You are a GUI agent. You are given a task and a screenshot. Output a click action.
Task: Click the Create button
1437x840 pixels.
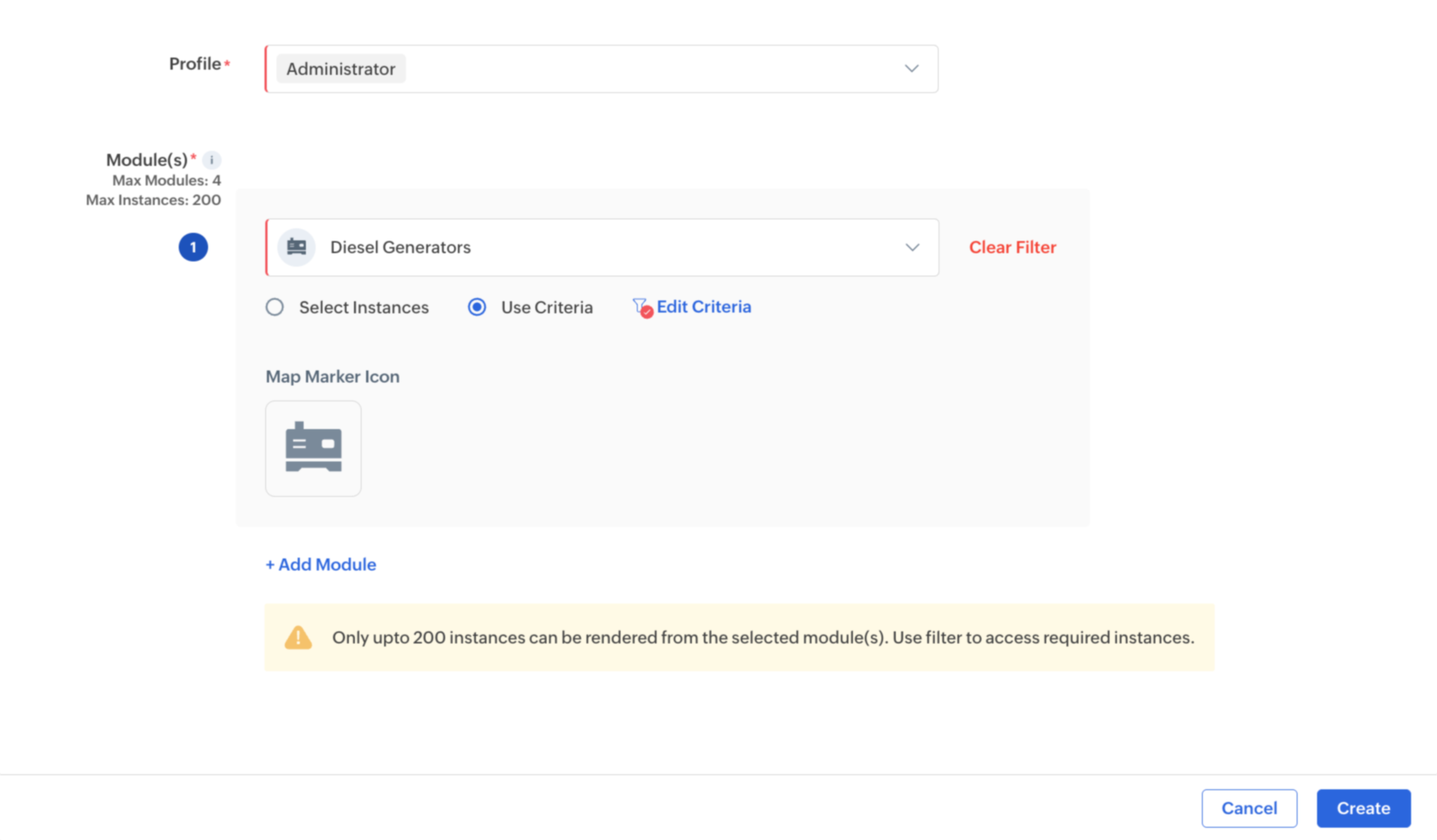(1363, 808)
